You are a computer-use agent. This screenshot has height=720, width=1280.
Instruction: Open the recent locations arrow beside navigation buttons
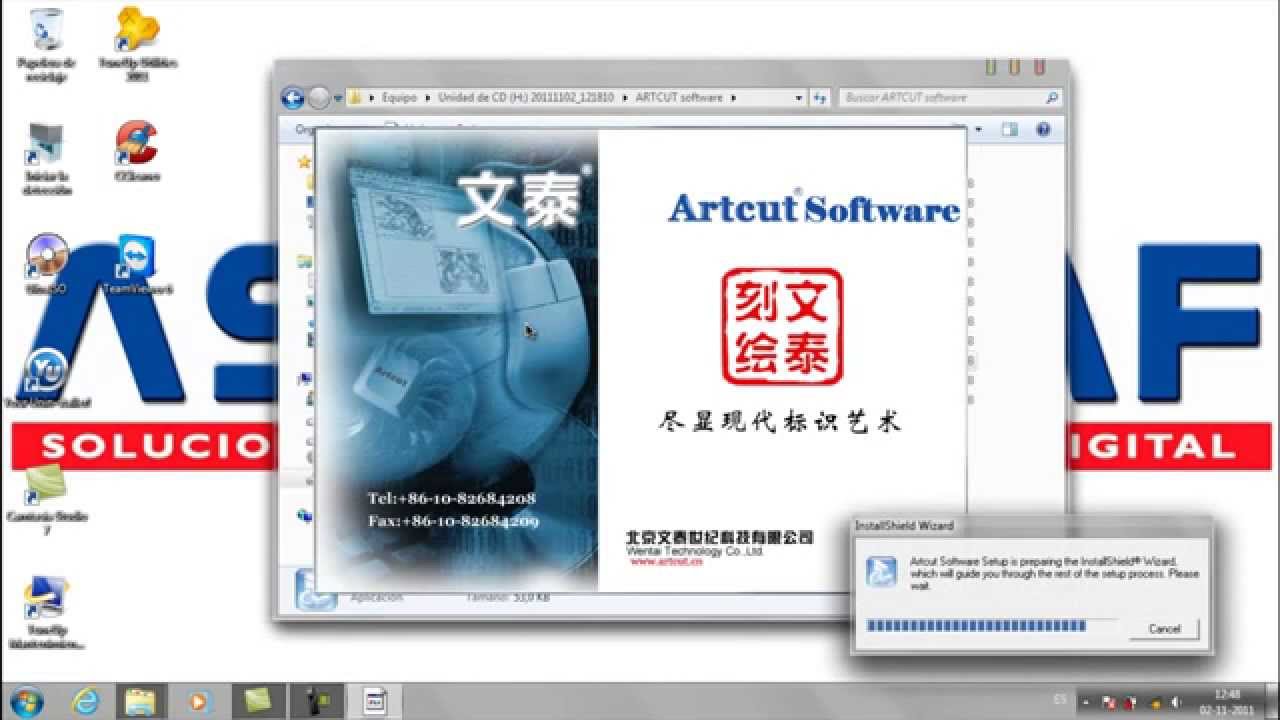coord(339,98)
